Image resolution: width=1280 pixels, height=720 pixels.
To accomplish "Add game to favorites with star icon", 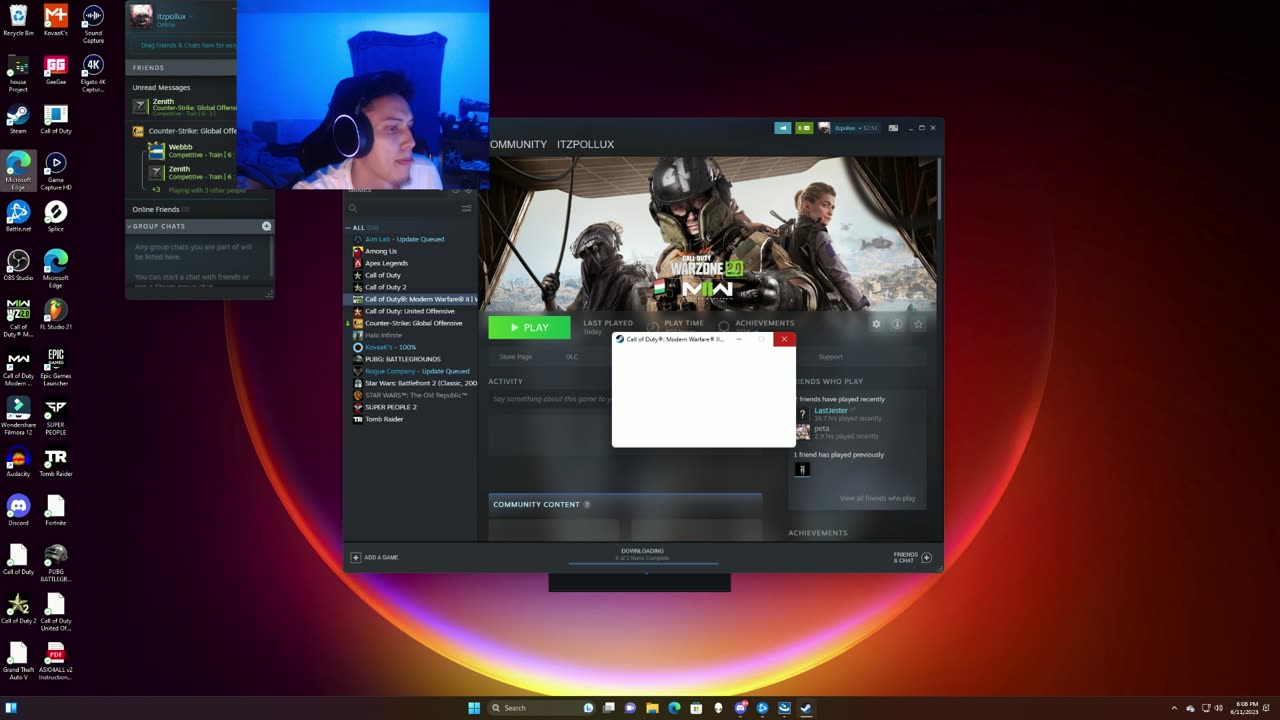I will 918,324.
